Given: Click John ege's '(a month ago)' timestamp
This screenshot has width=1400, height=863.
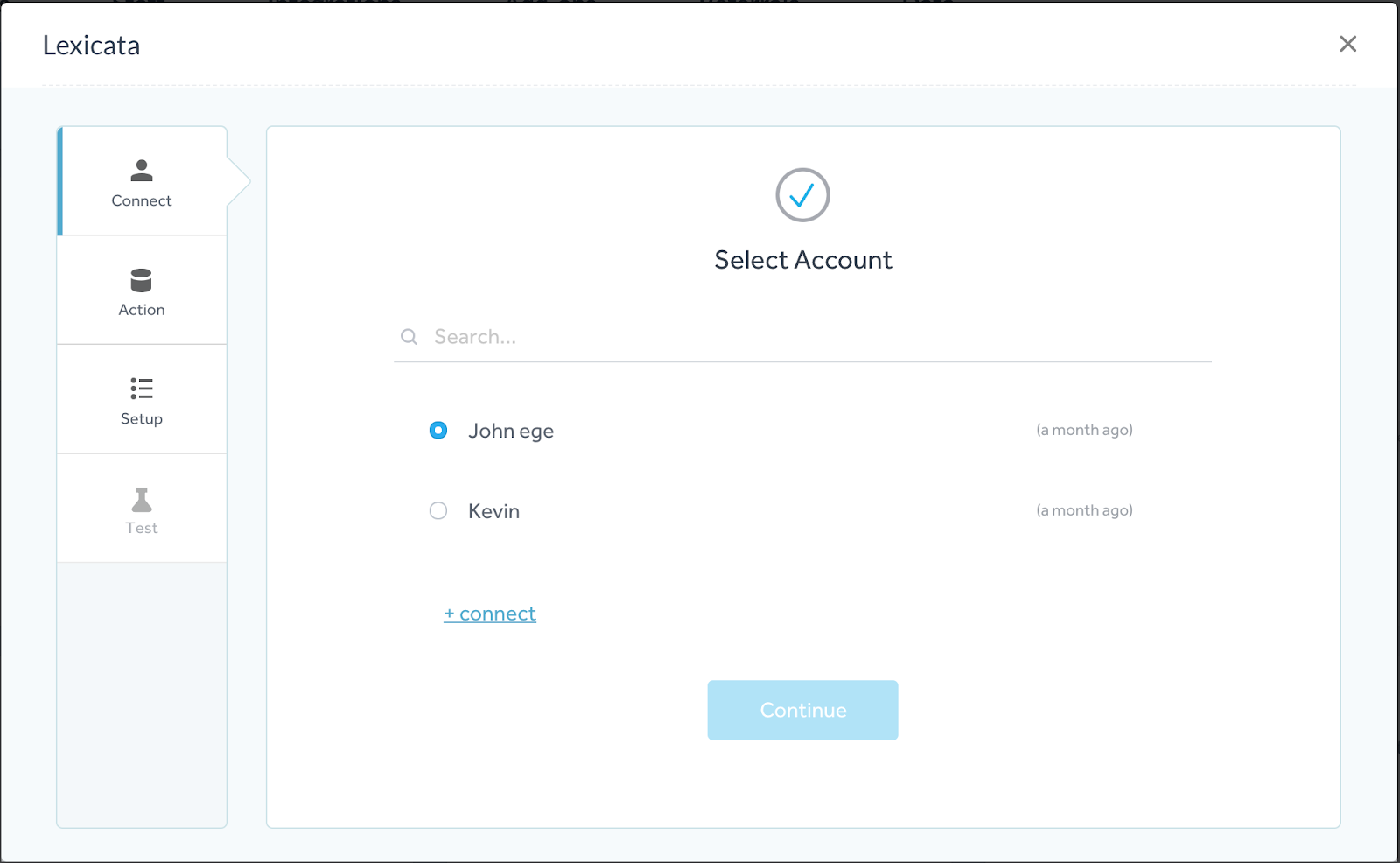Looking at the screenshot, I should 1085,430.
